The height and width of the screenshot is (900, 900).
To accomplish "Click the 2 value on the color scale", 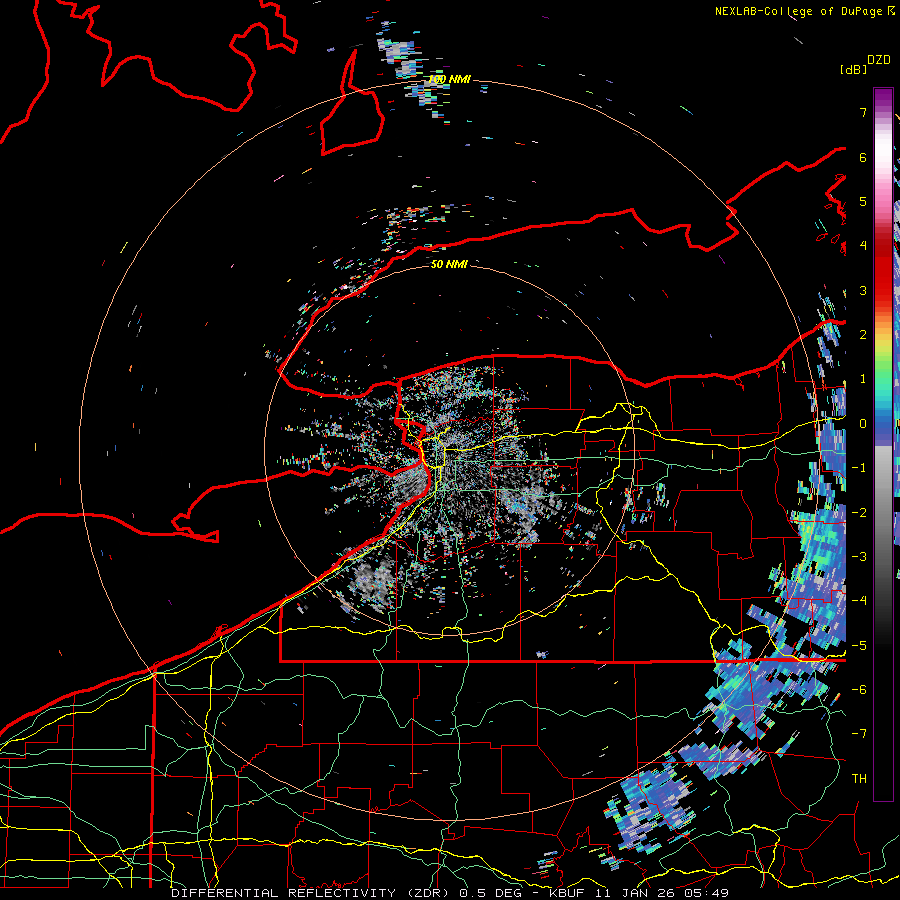I will (x=863, y=335).
